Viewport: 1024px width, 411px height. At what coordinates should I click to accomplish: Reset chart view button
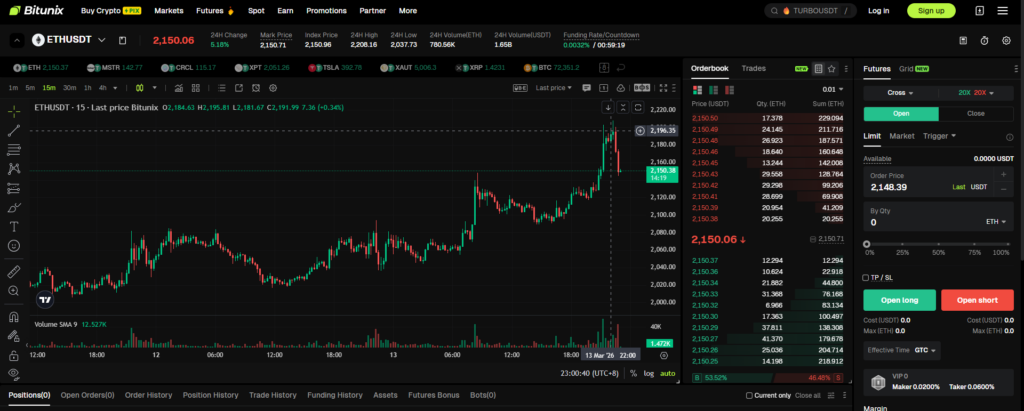click(x=638, y=107)
